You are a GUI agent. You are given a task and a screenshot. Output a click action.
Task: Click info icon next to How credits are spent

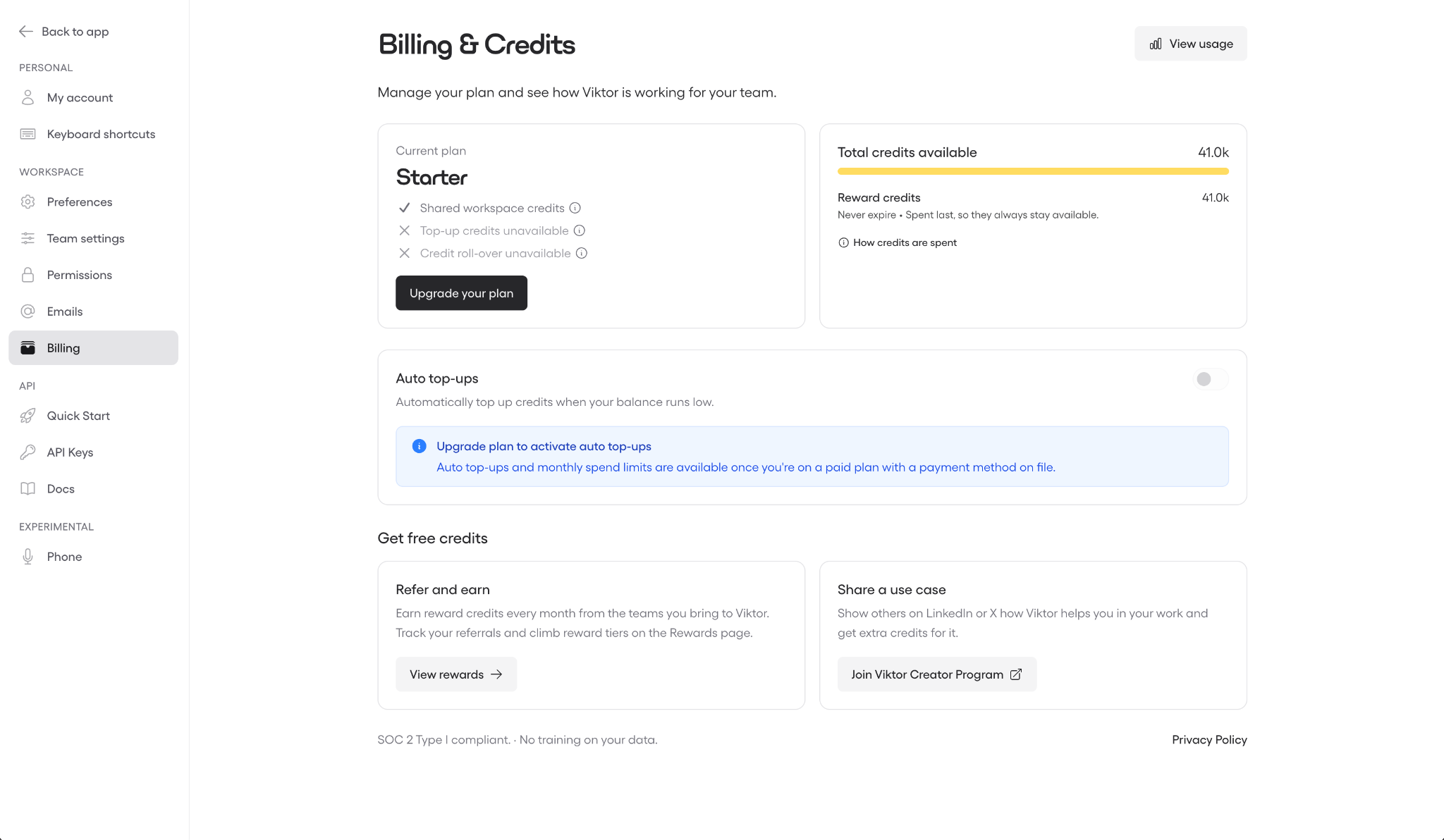[843, 242]
